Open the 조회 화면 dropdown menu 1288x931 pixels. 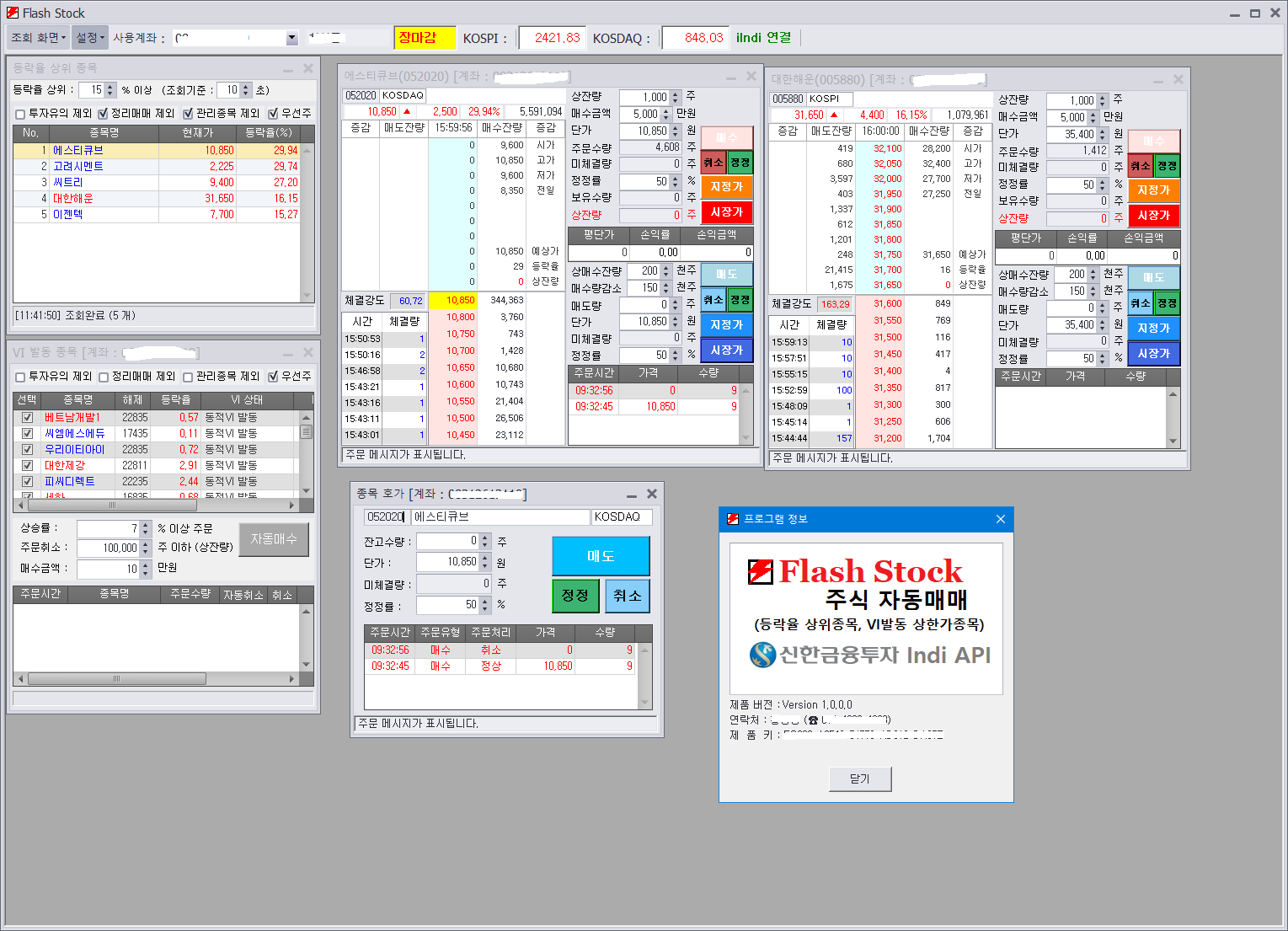[38, 38]
